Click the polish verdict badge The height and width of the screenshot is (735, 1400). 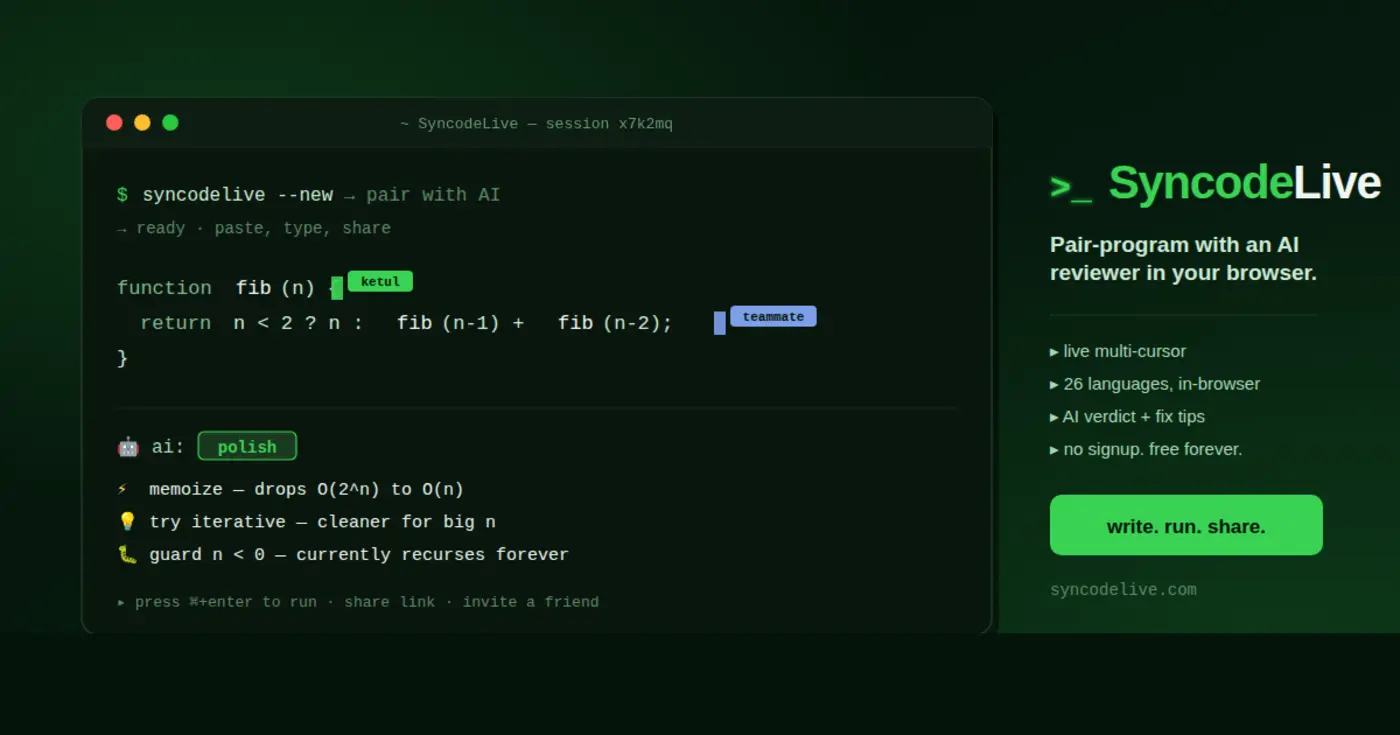coord(247,446)
